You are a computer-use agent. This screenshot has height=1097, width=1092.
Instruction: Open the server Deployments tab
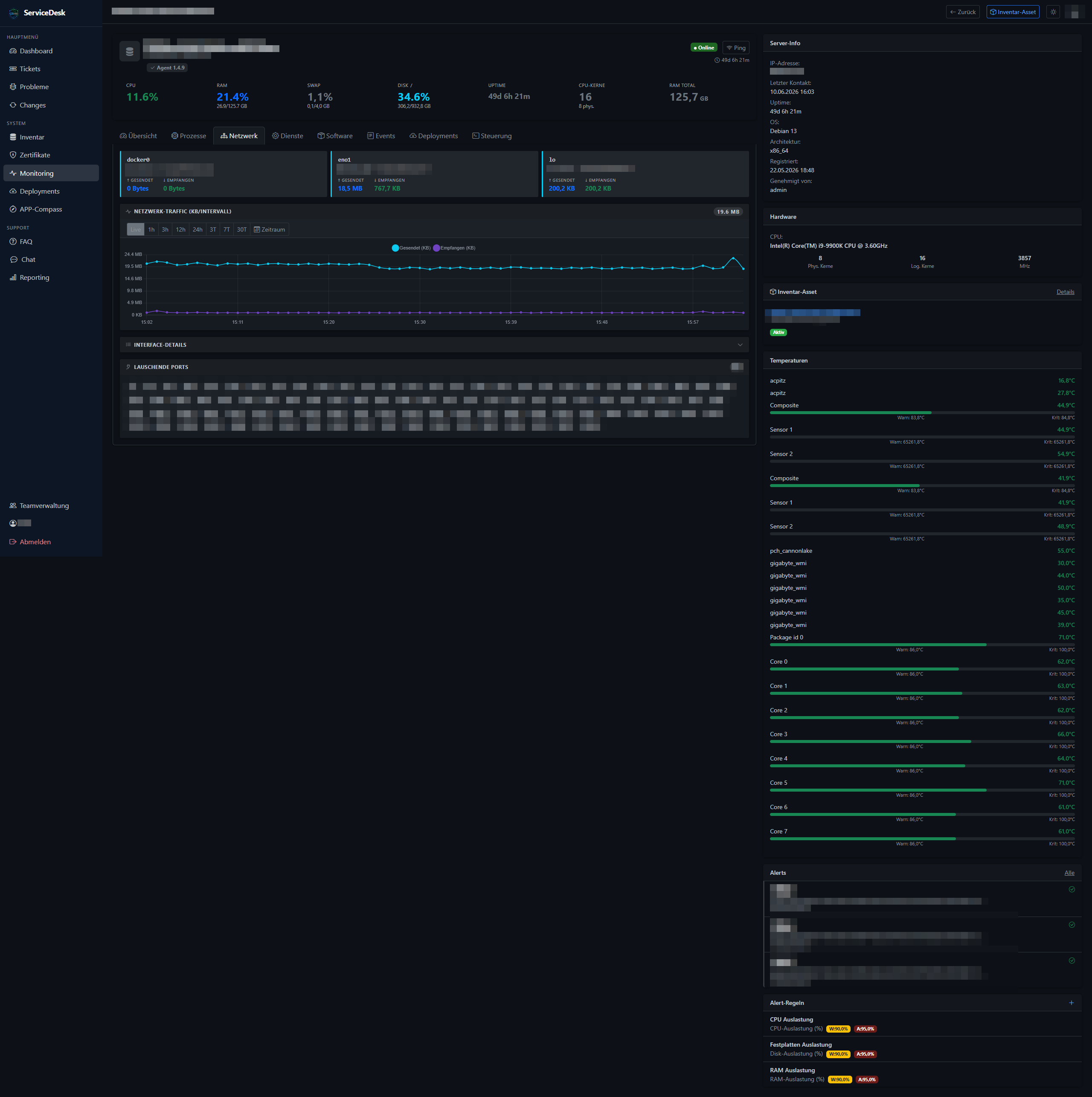point(433,136)
